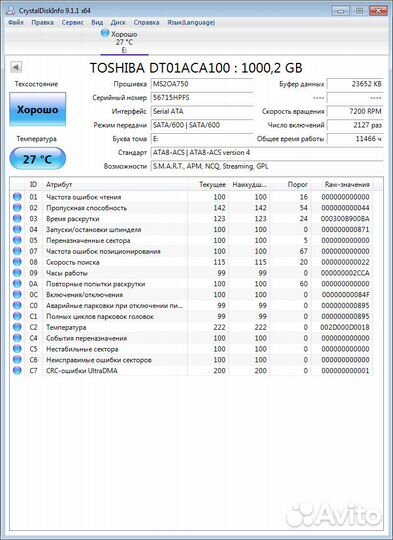Click the Порог column header

tap(290, 185)
